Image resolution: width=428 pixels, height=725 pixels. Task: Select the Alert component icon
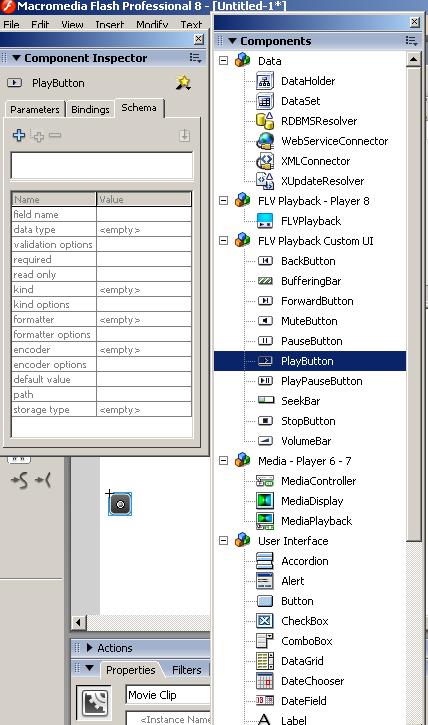[x=265, y=581]
